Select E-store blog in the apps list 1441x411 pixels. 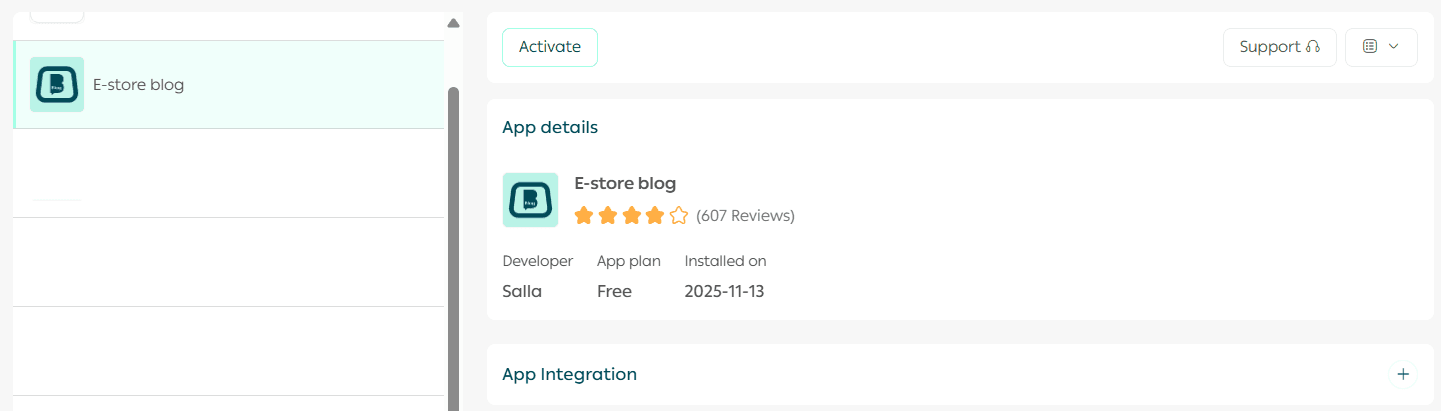coord(138,85)
